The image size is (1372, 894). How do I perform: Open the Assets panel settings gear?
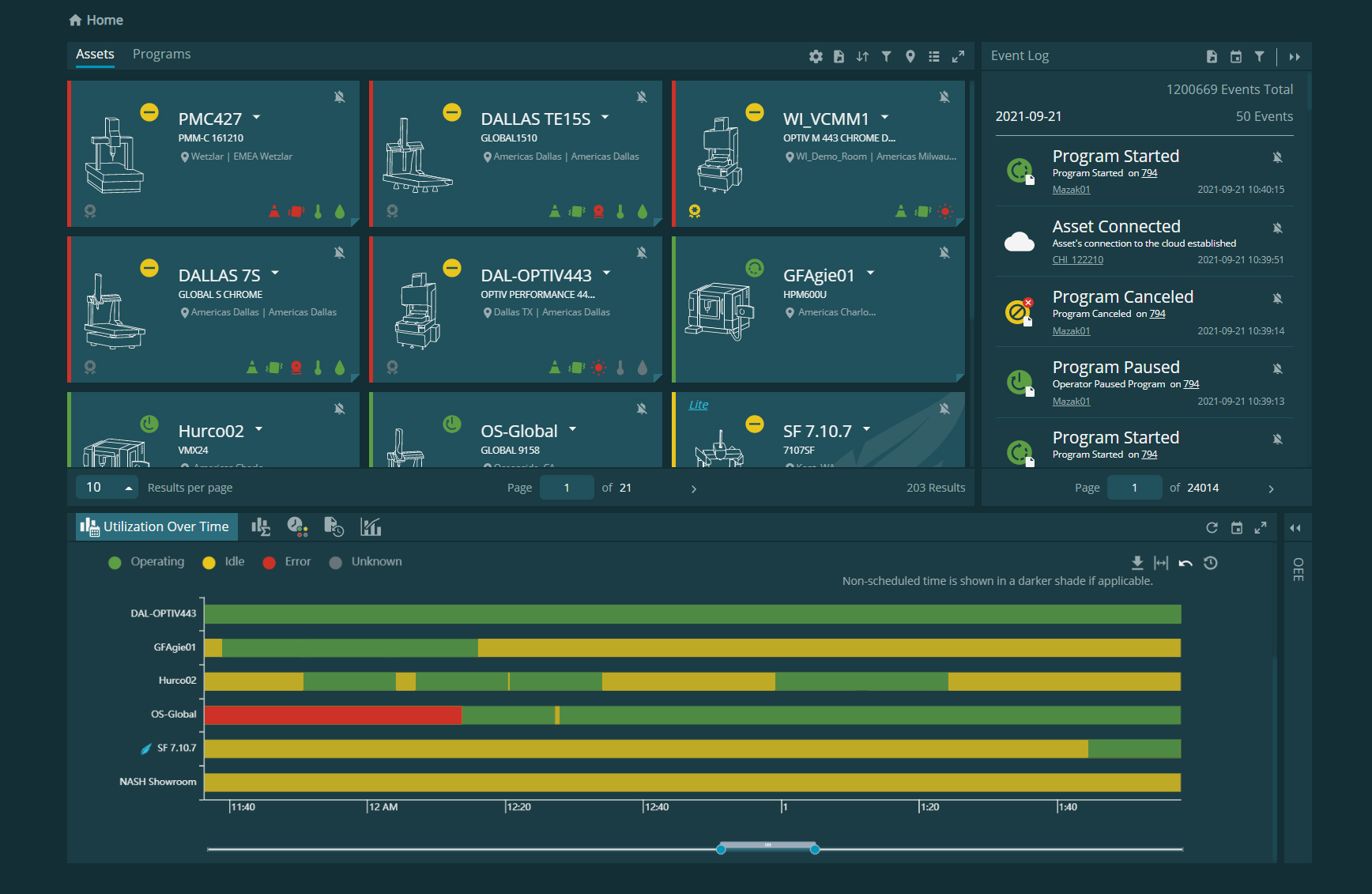[816, 57]
